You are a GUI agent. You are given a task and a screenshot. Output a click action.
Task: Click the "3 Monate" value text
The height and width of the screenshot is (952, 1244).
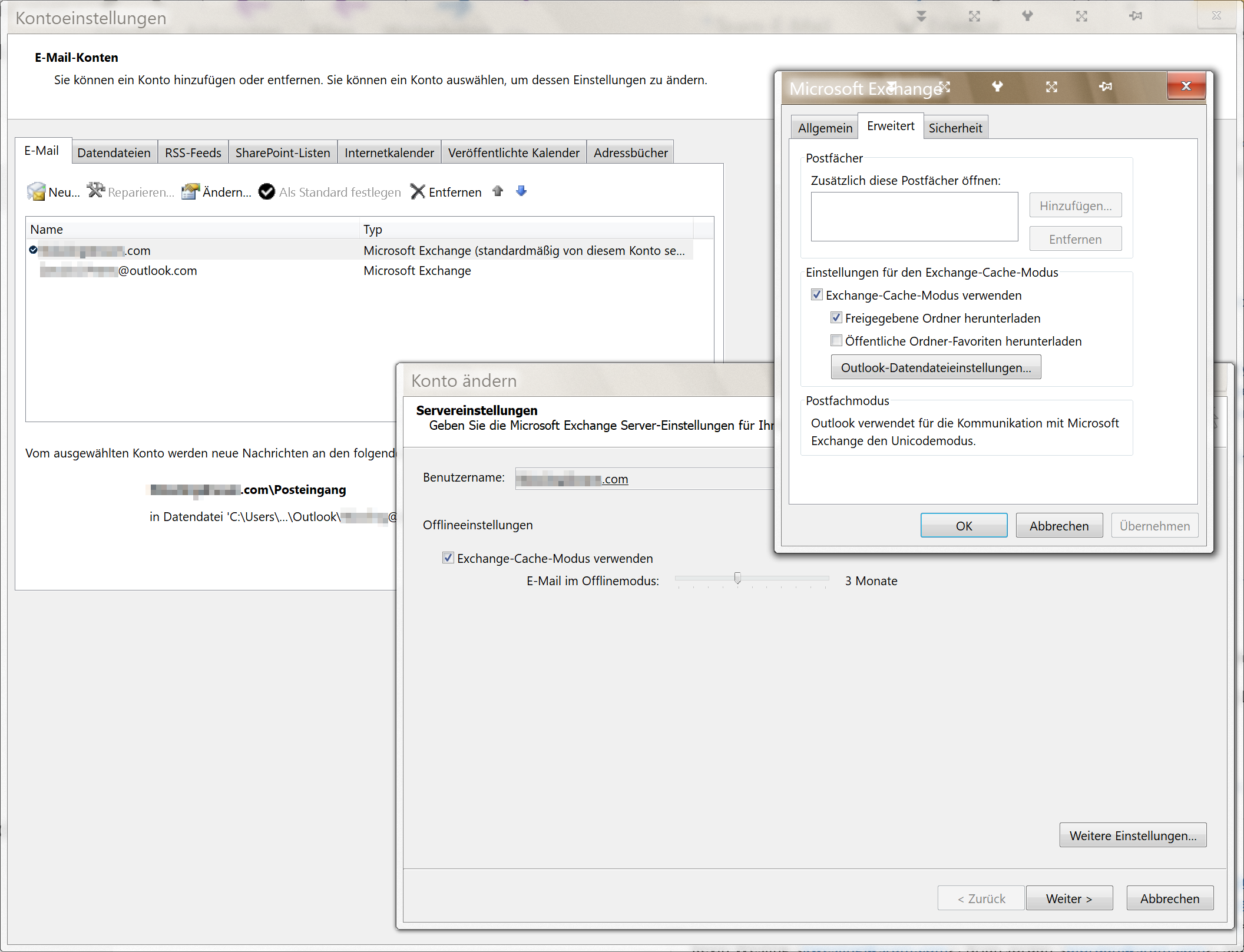pos(871,581)
